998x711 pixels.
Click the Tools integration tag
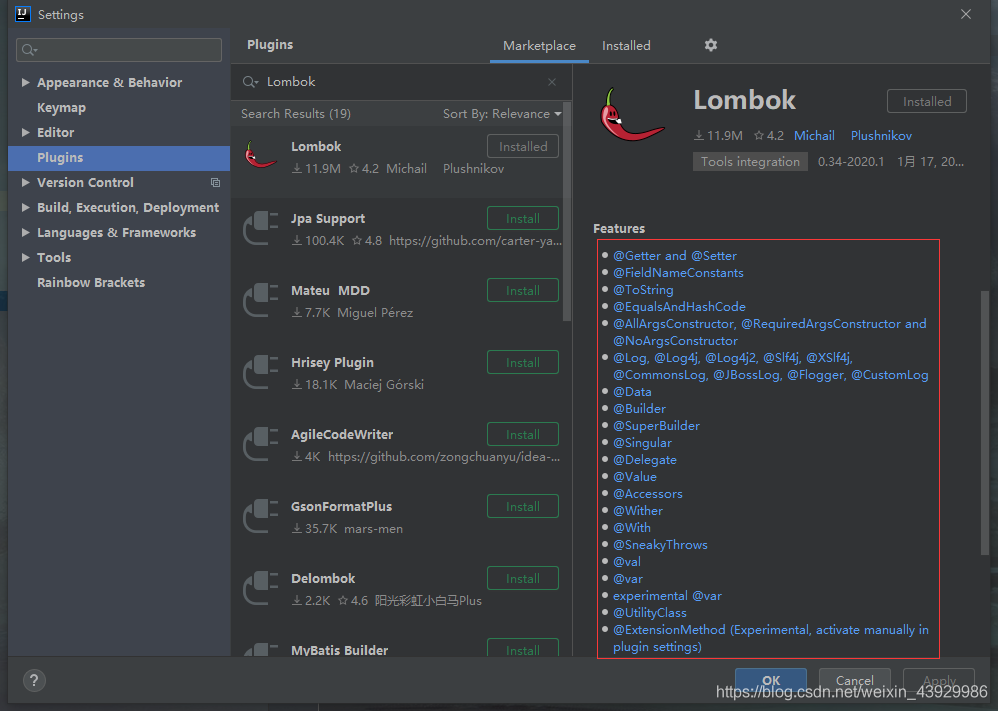pos(750,162)
